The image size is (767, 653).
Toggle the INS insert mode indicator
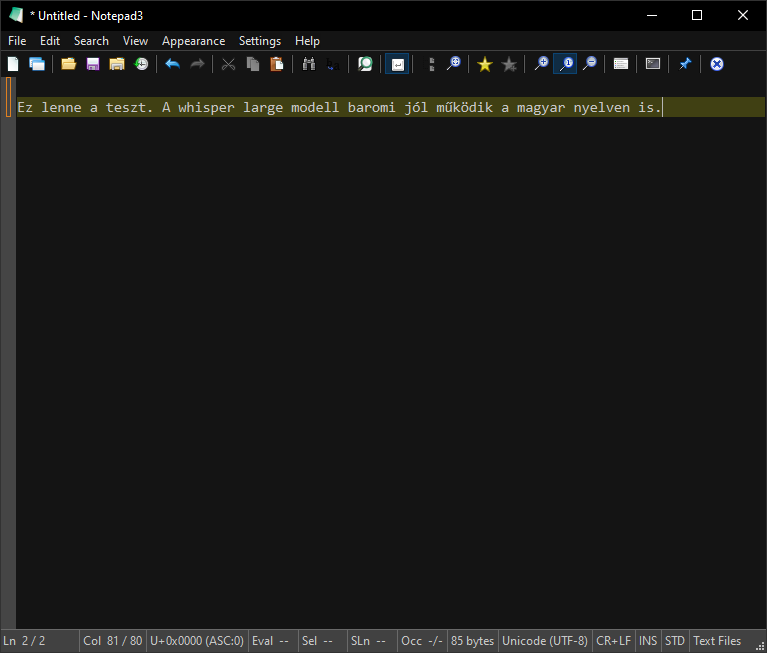click(x=648, y=641)
